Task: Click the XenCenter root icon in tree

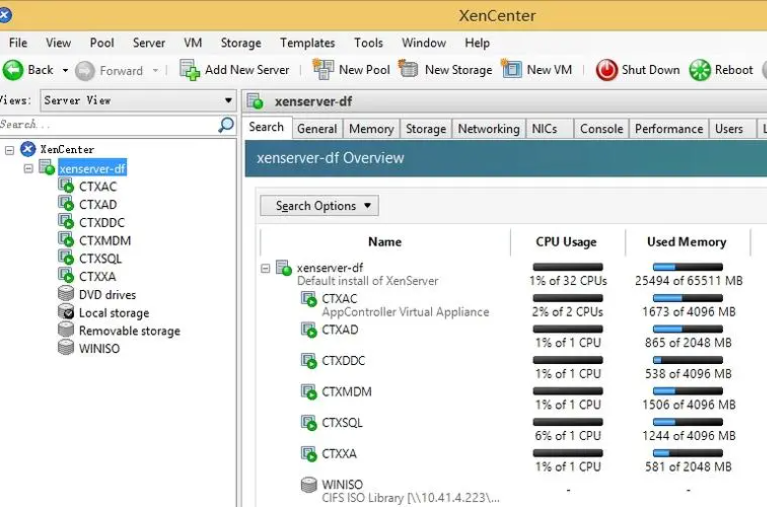Action: [x=28, y=149]
